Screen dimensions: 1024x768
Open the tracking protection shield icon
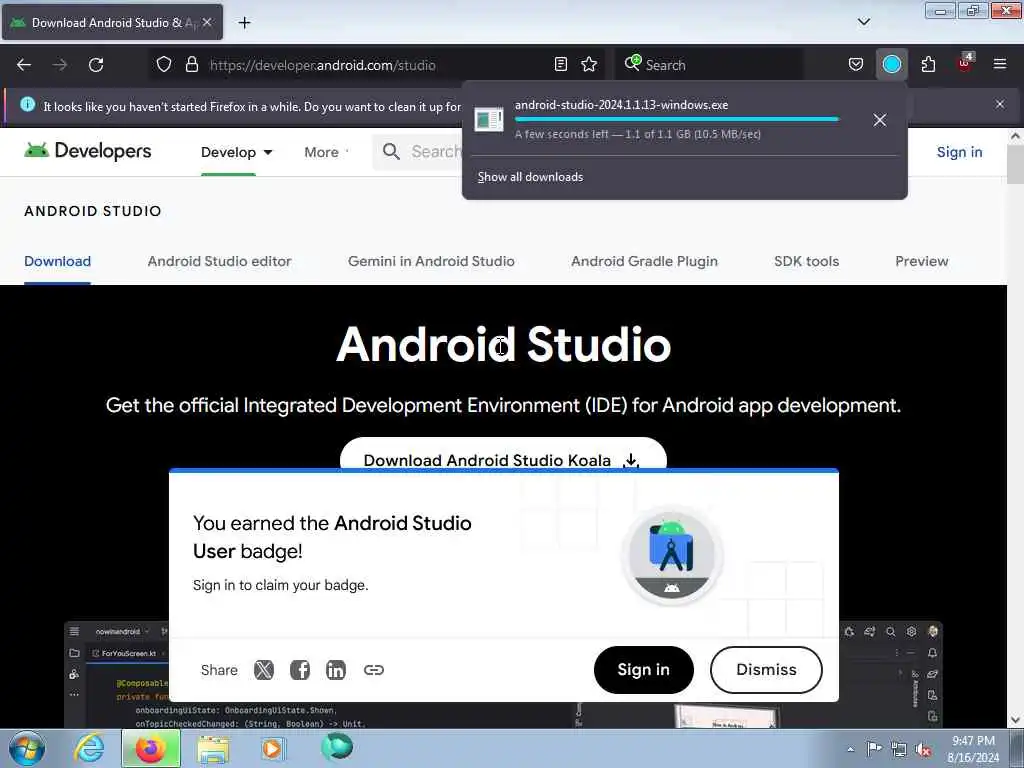164,65
